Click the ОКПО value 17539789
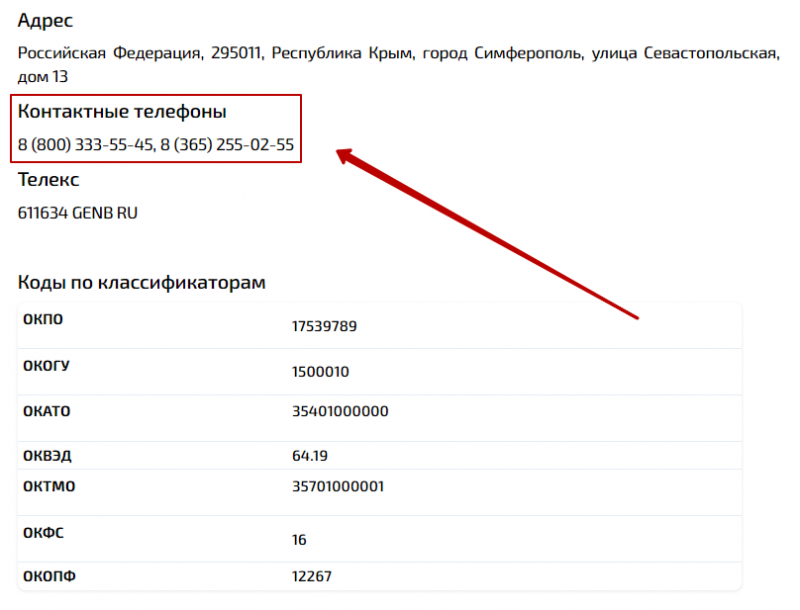 pyautogui.click(x=325, y=325)
